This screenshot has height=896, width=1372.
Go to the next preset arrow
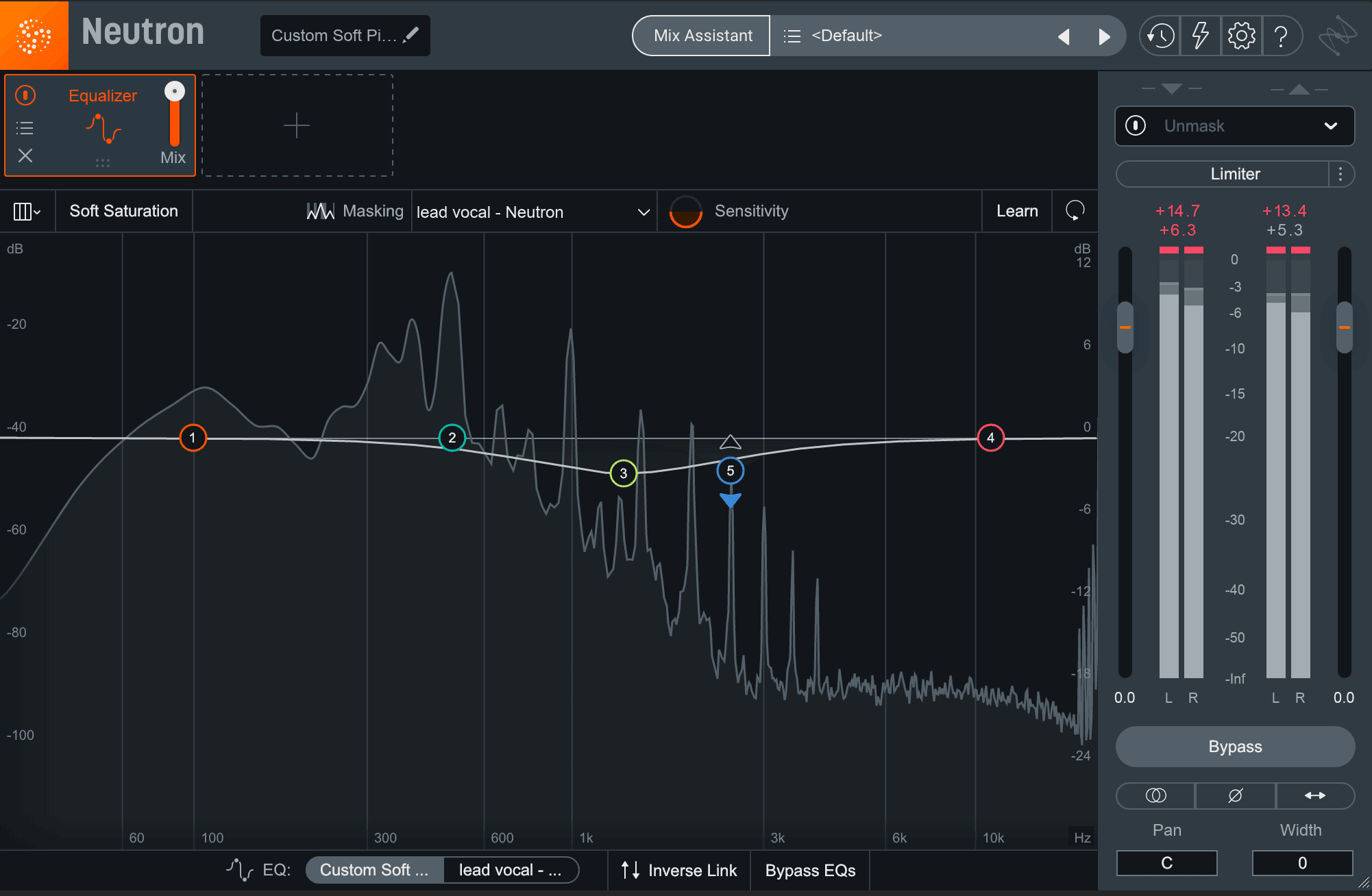point(1104,36)
